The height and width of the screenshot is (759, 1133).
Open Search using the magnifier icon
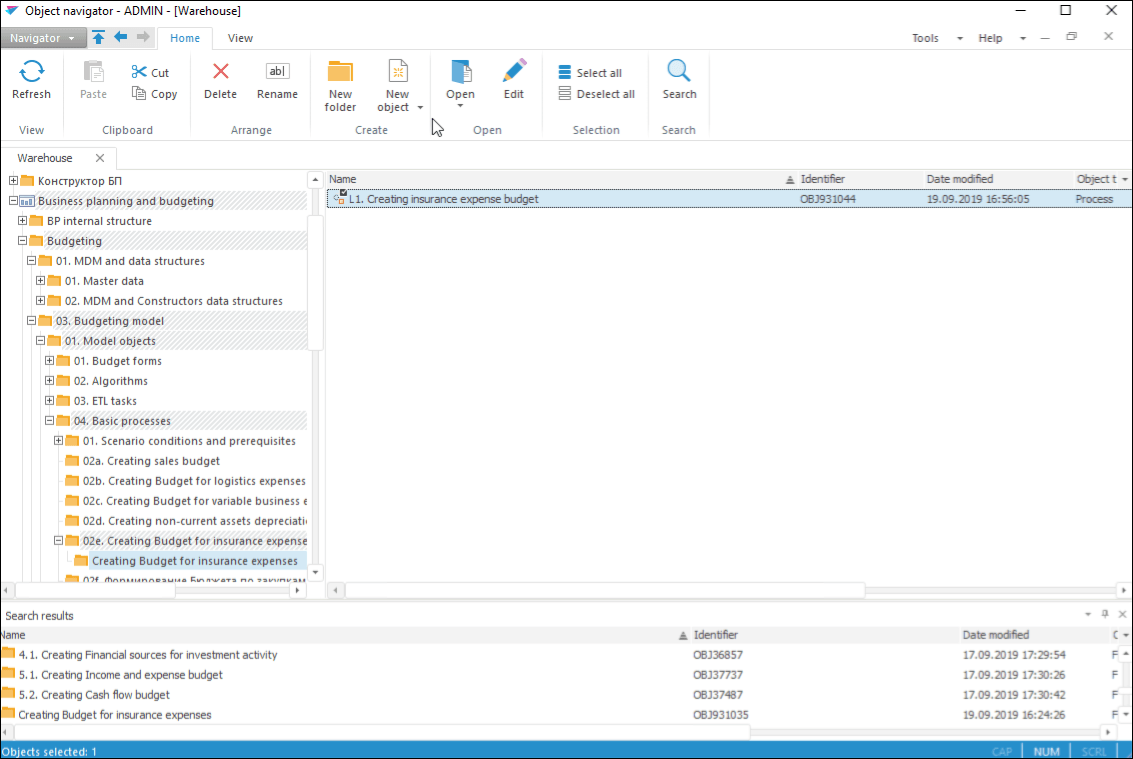[x=679, y=72]
